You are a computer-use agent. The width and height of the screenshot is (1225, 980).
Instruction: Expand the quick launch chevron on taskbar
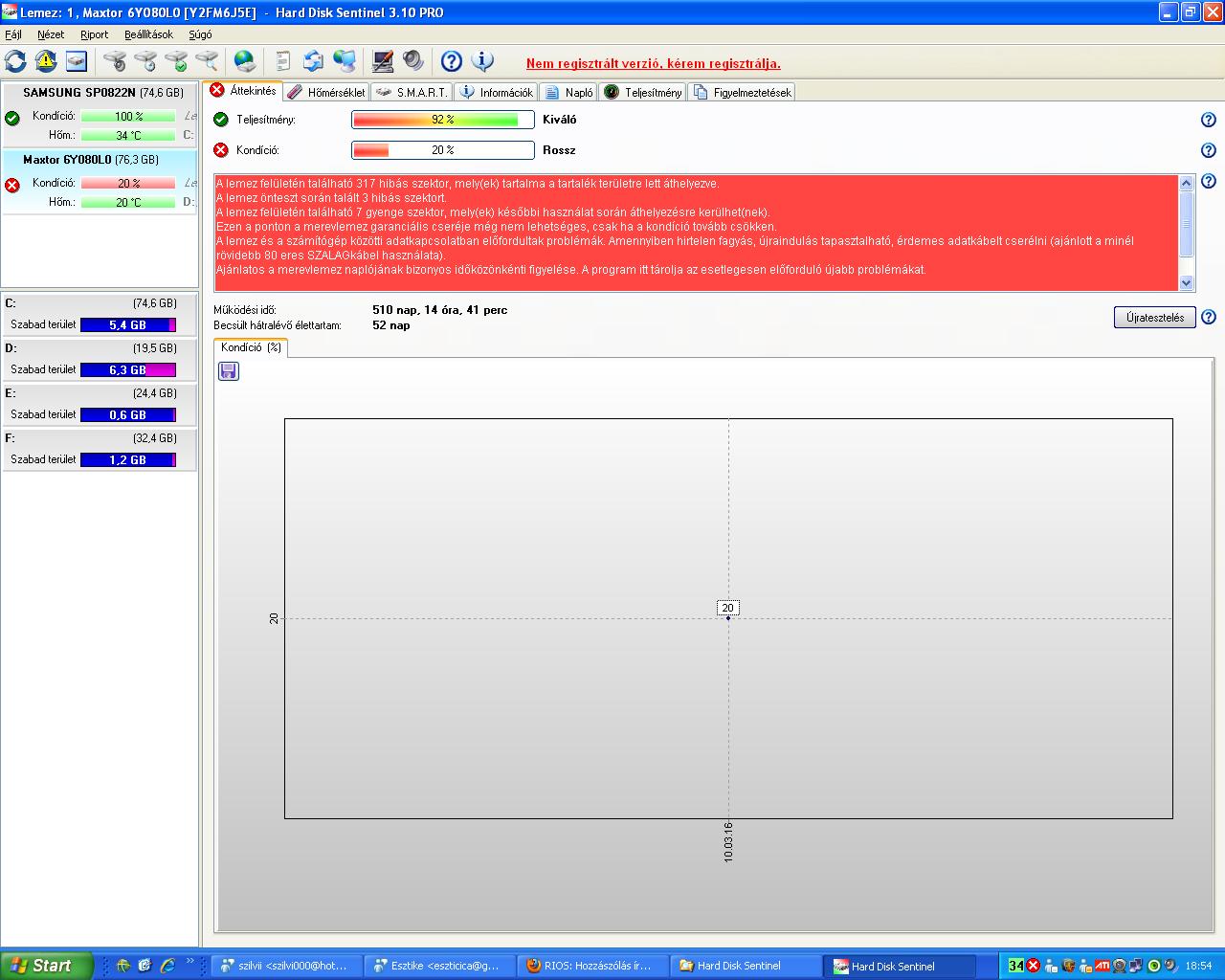pos(189,961)
